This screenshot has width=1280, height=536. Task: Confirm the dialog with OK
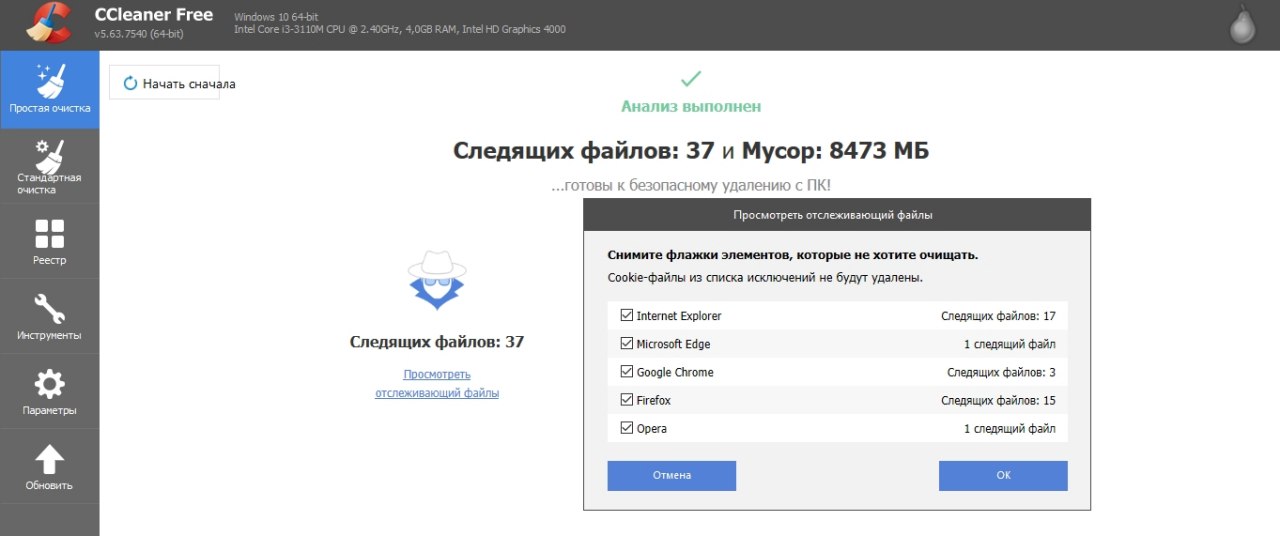1003,476
